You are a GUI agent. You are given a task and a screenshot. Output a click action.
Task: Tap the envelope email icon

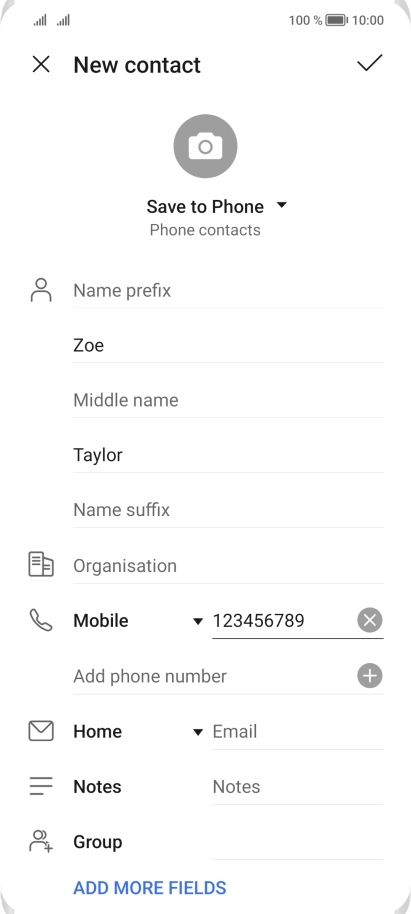(41, 731)
